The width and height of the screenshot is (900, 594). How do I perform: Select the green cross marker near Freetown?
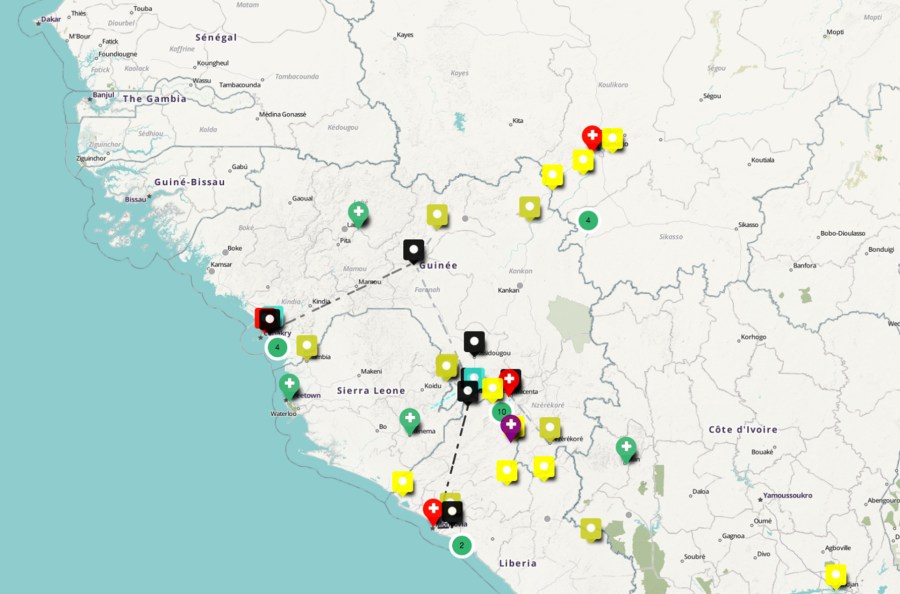289,384
